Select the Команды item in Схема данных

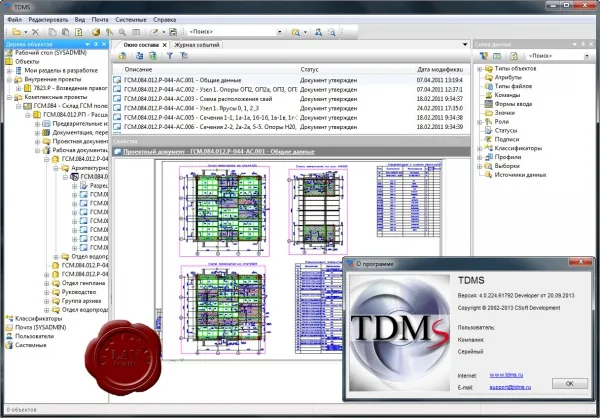pyautogui.click(x=507, y=95)
